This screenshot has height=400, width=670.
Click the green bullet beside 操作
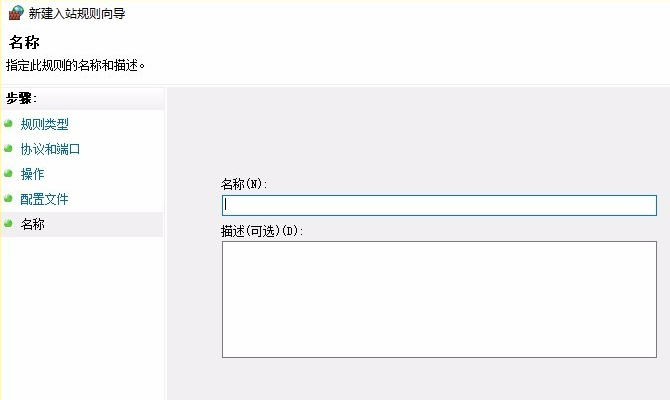(8, 174)
